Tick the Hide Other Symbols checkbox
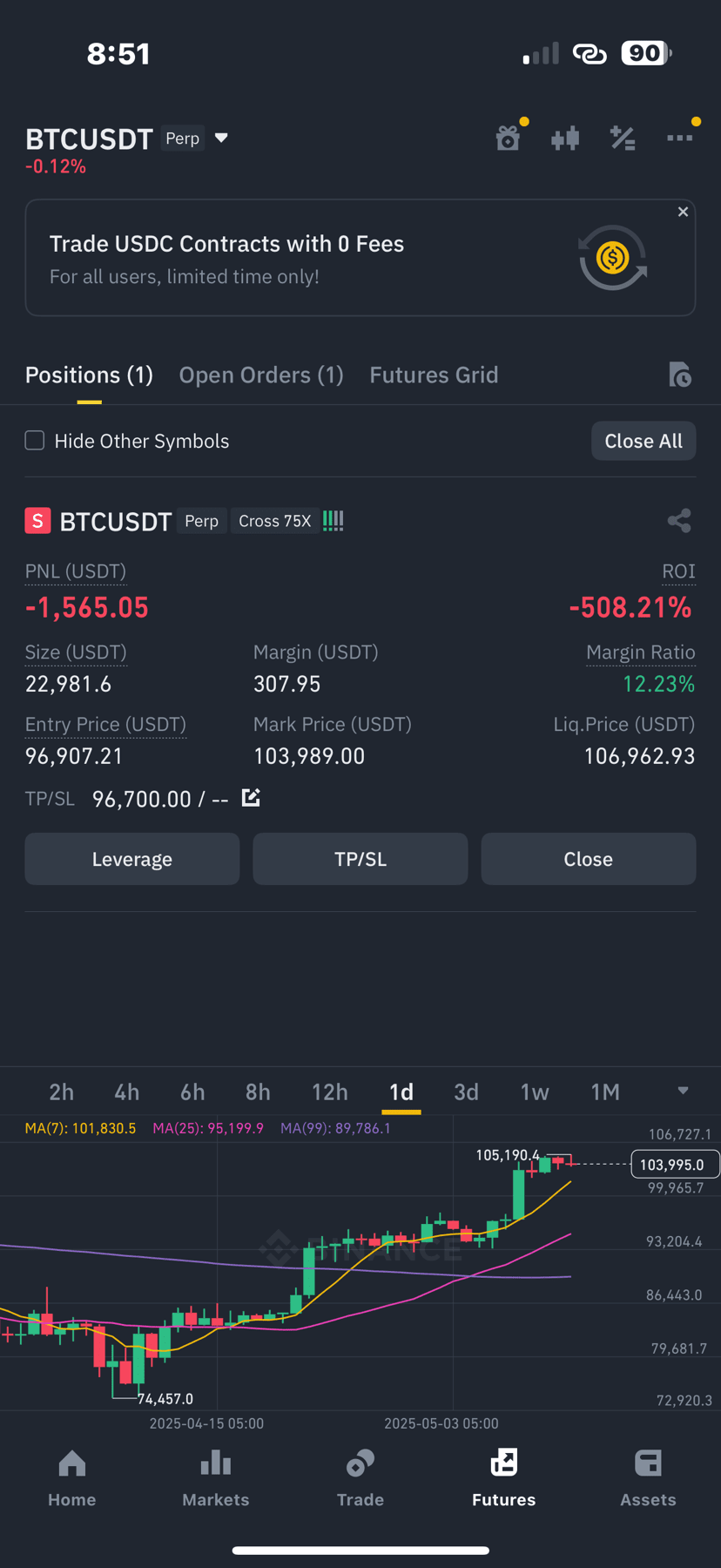This screenshot has width=721, height=1568. coord(35,441)
